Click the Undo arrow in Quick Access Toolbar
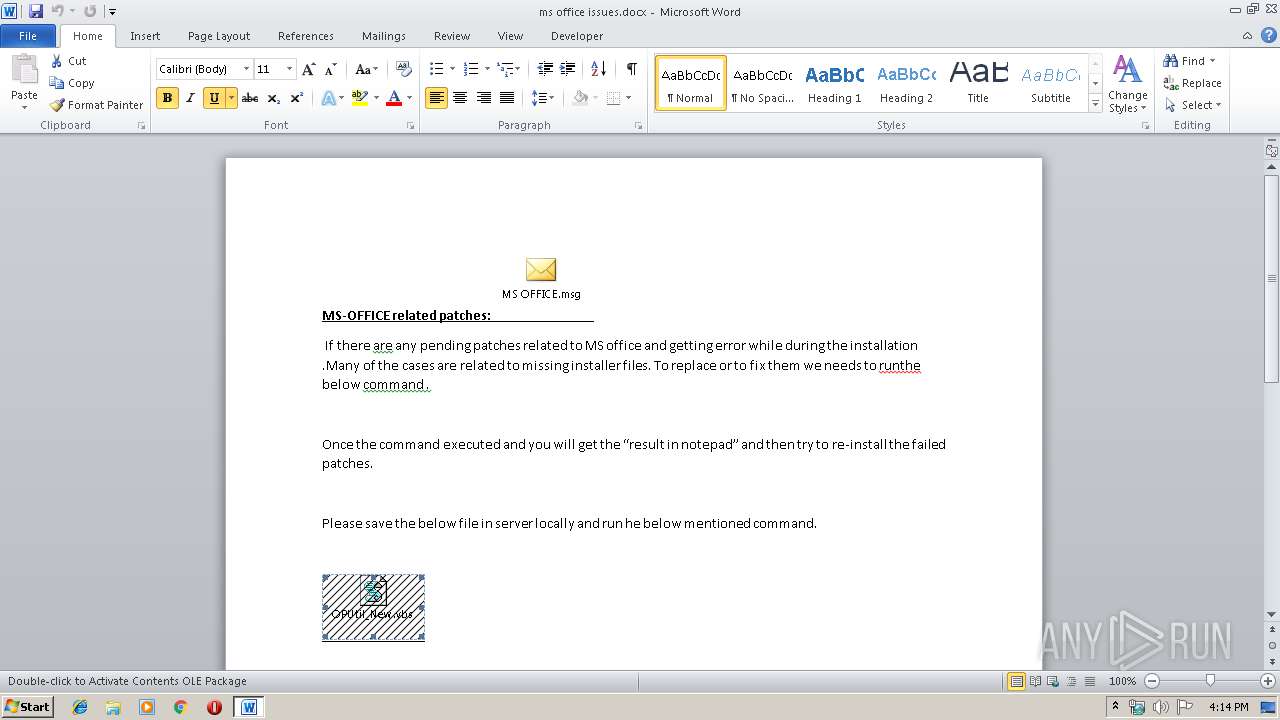This screenshot has height=720, width=1280. coord(57,11)
